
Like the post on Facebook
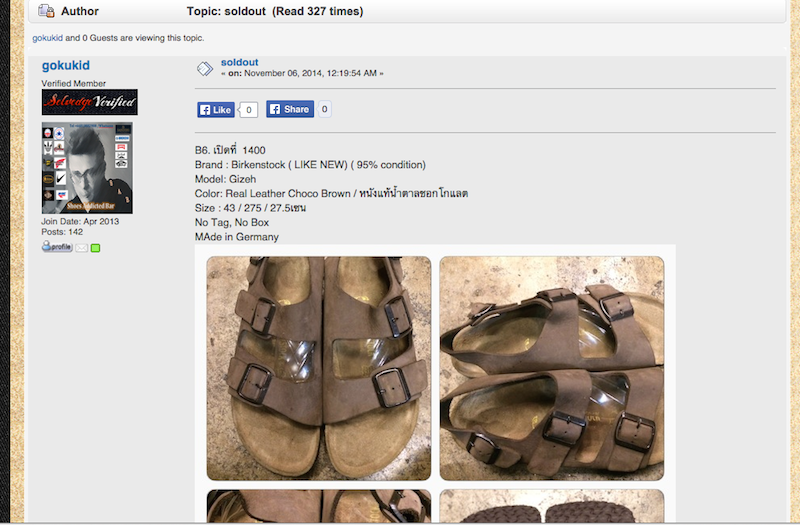216,110
